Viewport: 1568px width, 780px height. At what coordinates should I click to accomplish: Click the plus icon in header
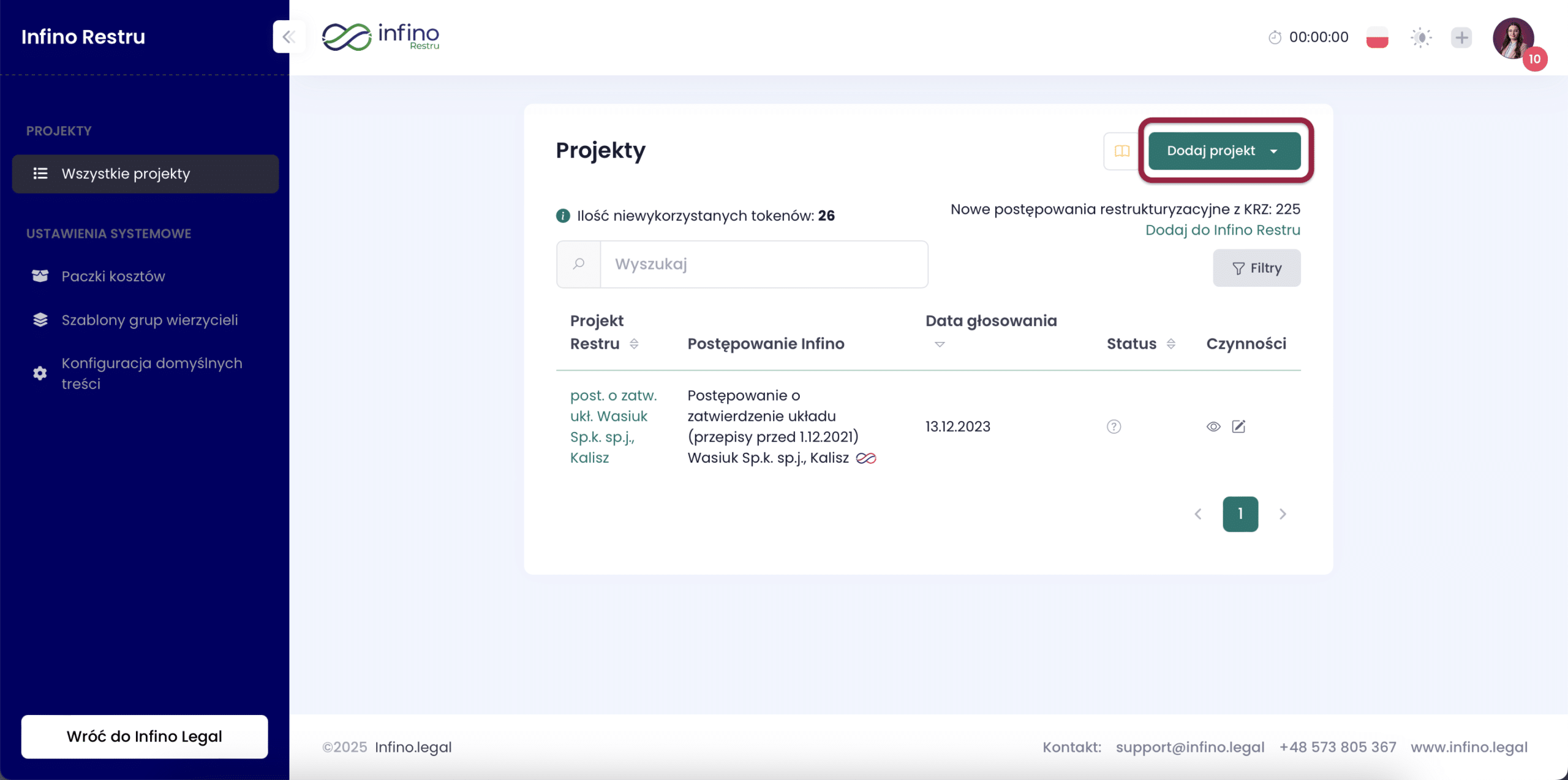(1461, 37)
